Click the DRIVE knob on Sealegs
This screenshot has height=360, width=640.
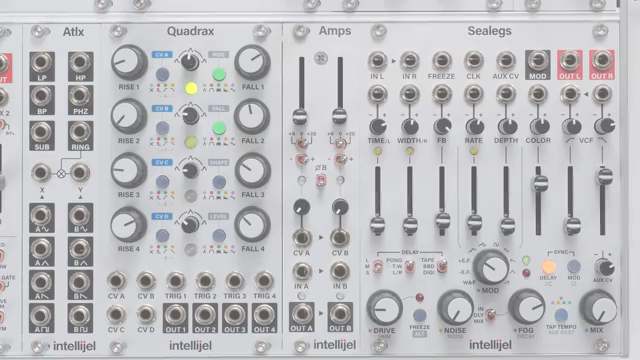384,308
